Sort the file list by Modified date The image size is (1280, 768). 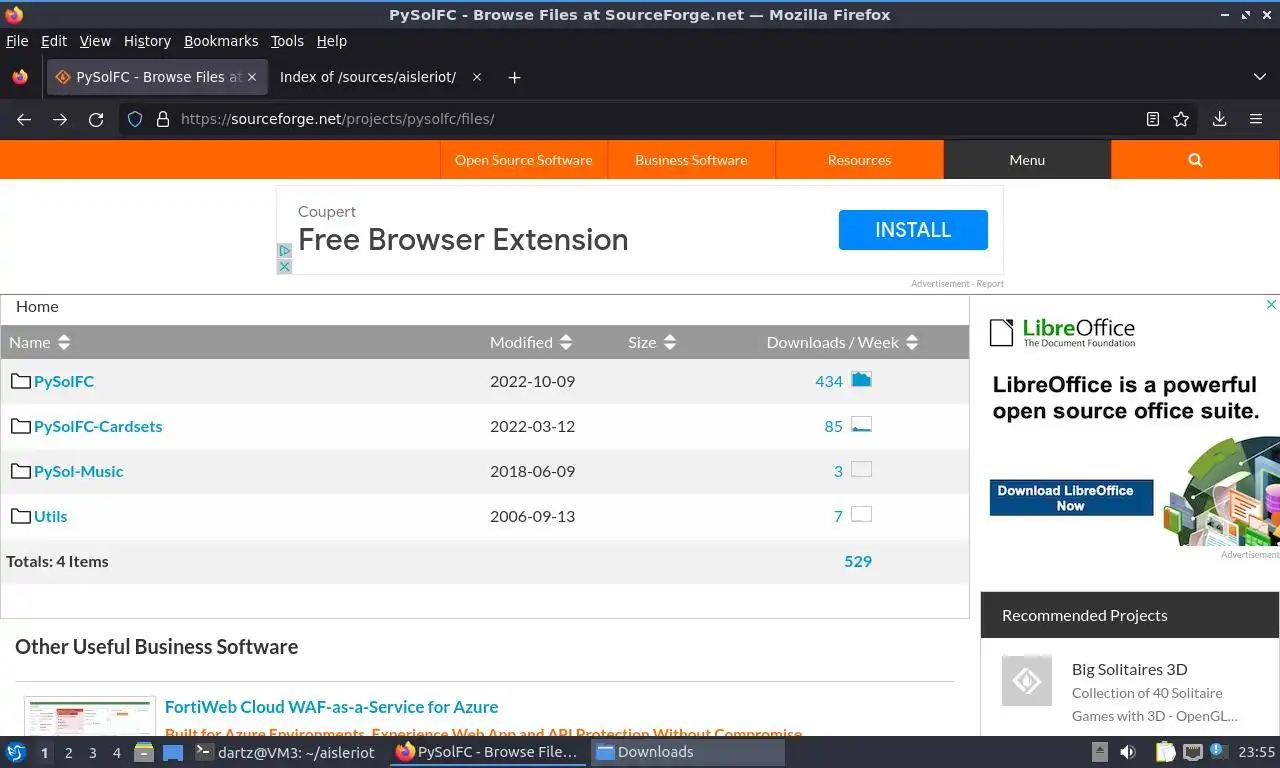(531, 342)
